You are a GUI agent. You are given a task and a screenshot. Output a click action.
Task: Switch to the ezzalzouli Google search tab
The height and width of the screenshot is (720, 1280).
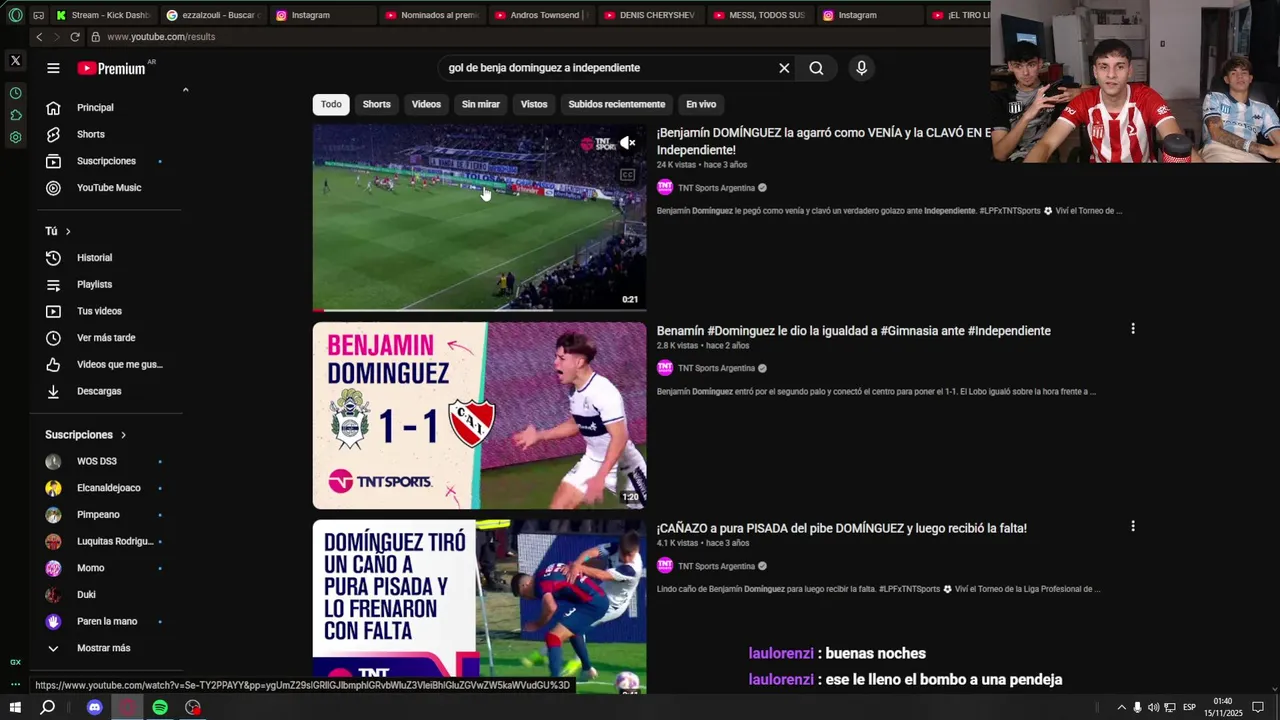[211, 15]
